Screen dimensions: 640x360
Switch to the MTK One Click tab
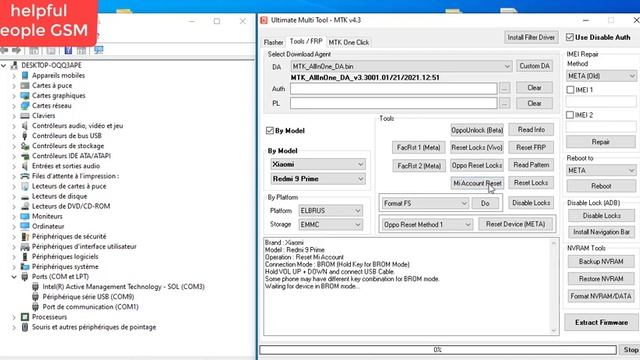point(349,42)
